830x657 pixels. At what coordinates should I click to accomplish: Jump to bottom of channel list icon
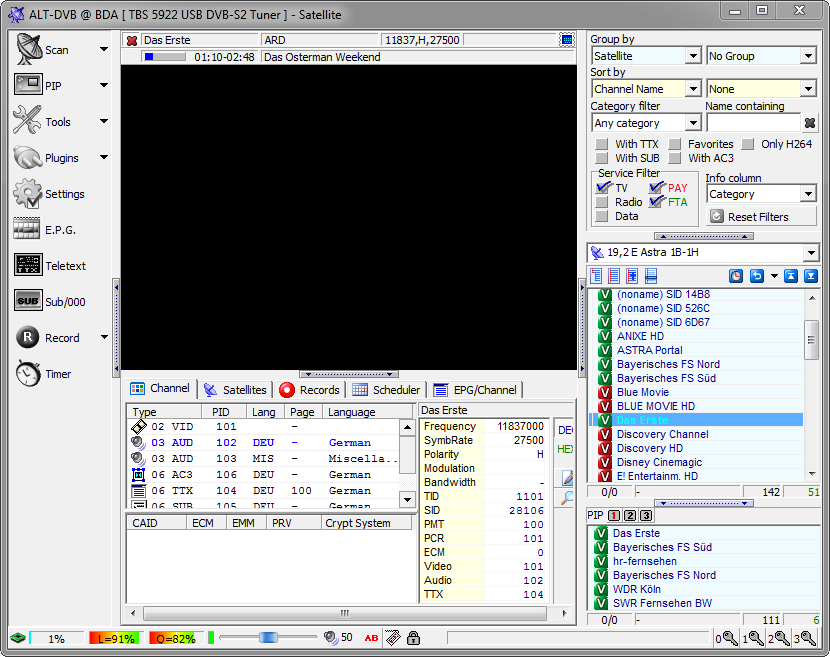[811, 276]
